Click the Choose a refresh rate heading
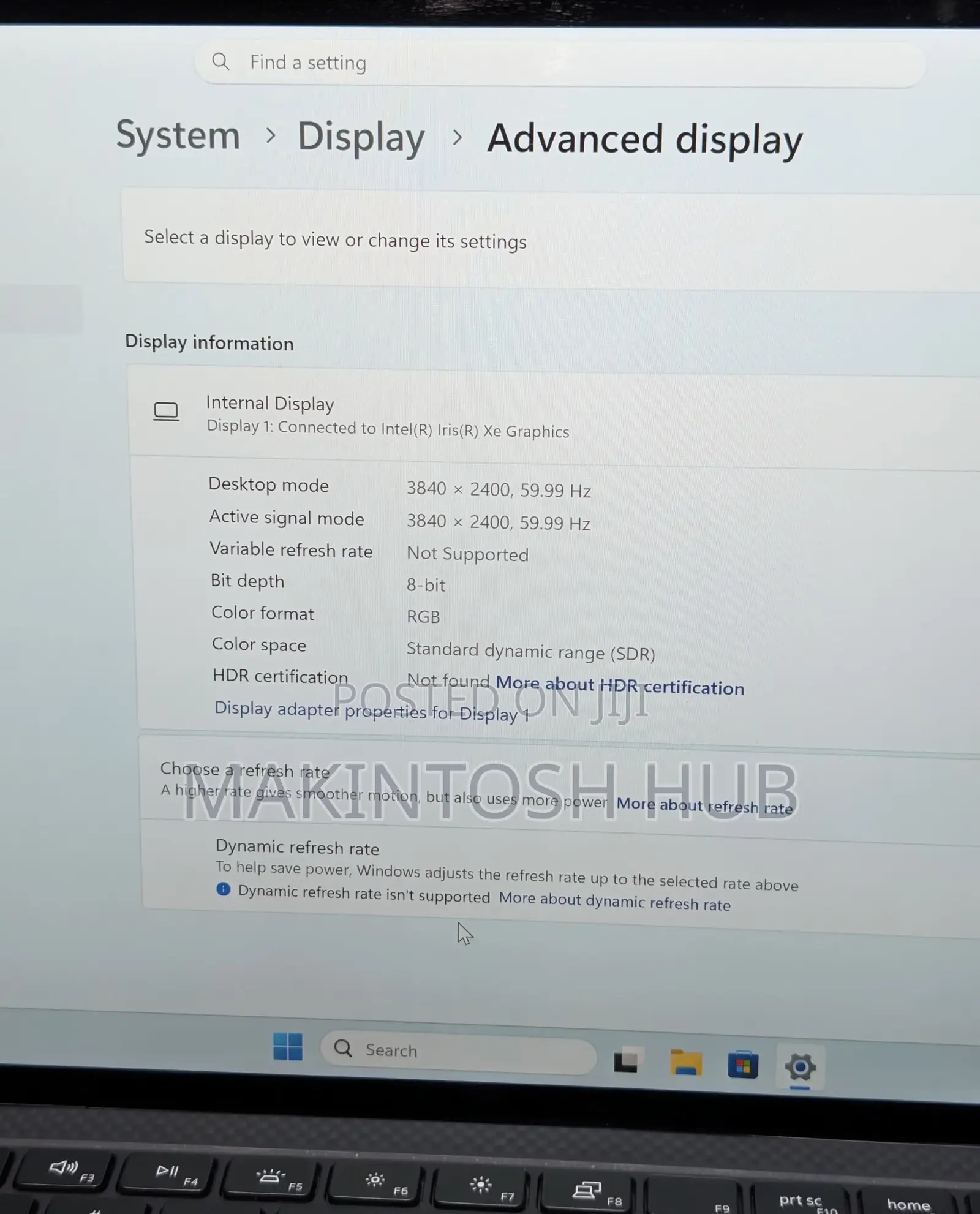 tap(245, 771)
